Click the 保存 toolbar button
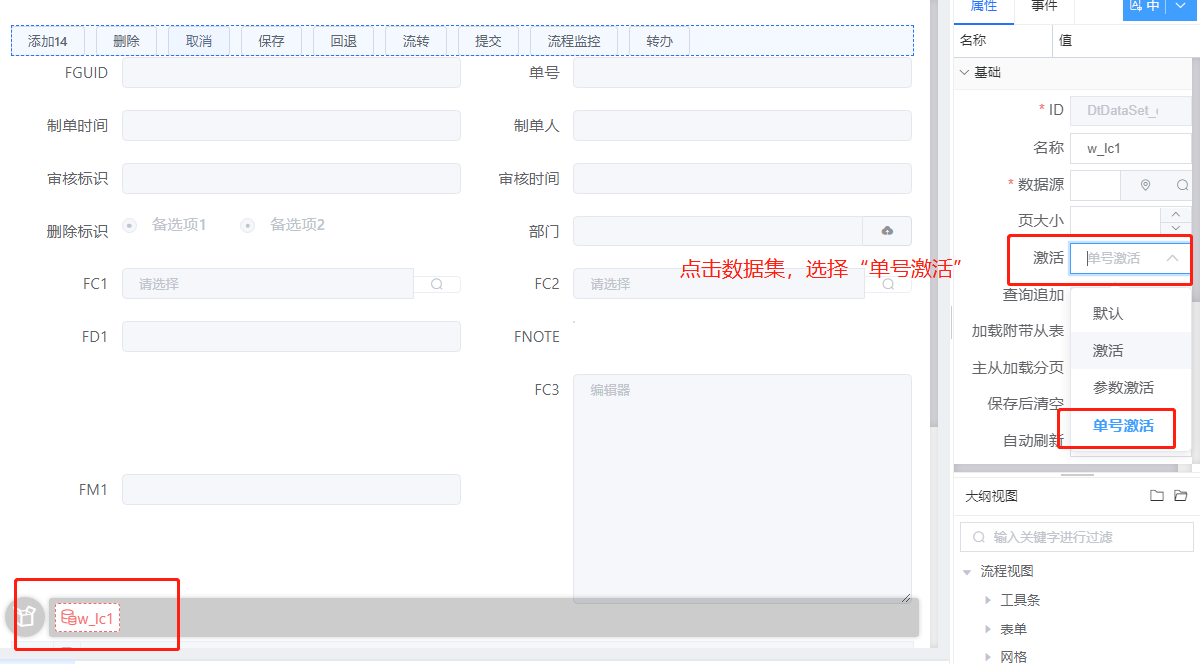The image size is (1200, 664). pyautogui.click(x=271, y=41)
